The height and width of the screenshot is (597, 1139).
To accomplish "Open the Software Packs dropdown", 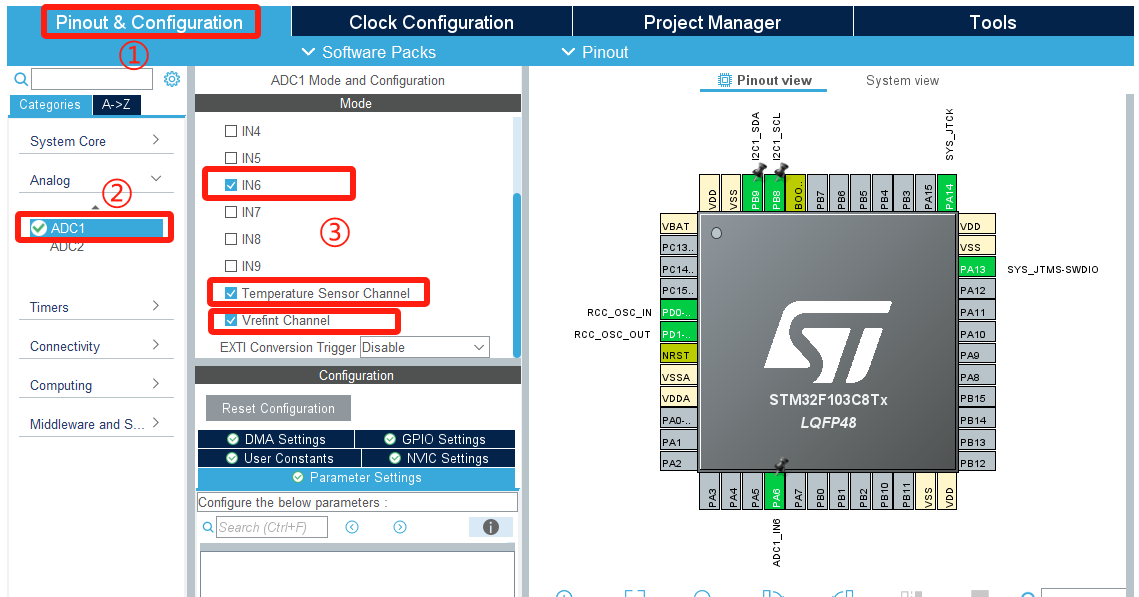I will 369,52.
